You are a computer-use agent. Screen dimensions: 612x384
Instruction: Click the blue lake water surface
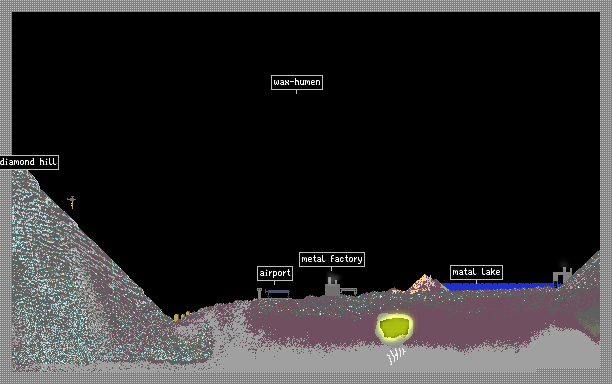coord(499,286)
